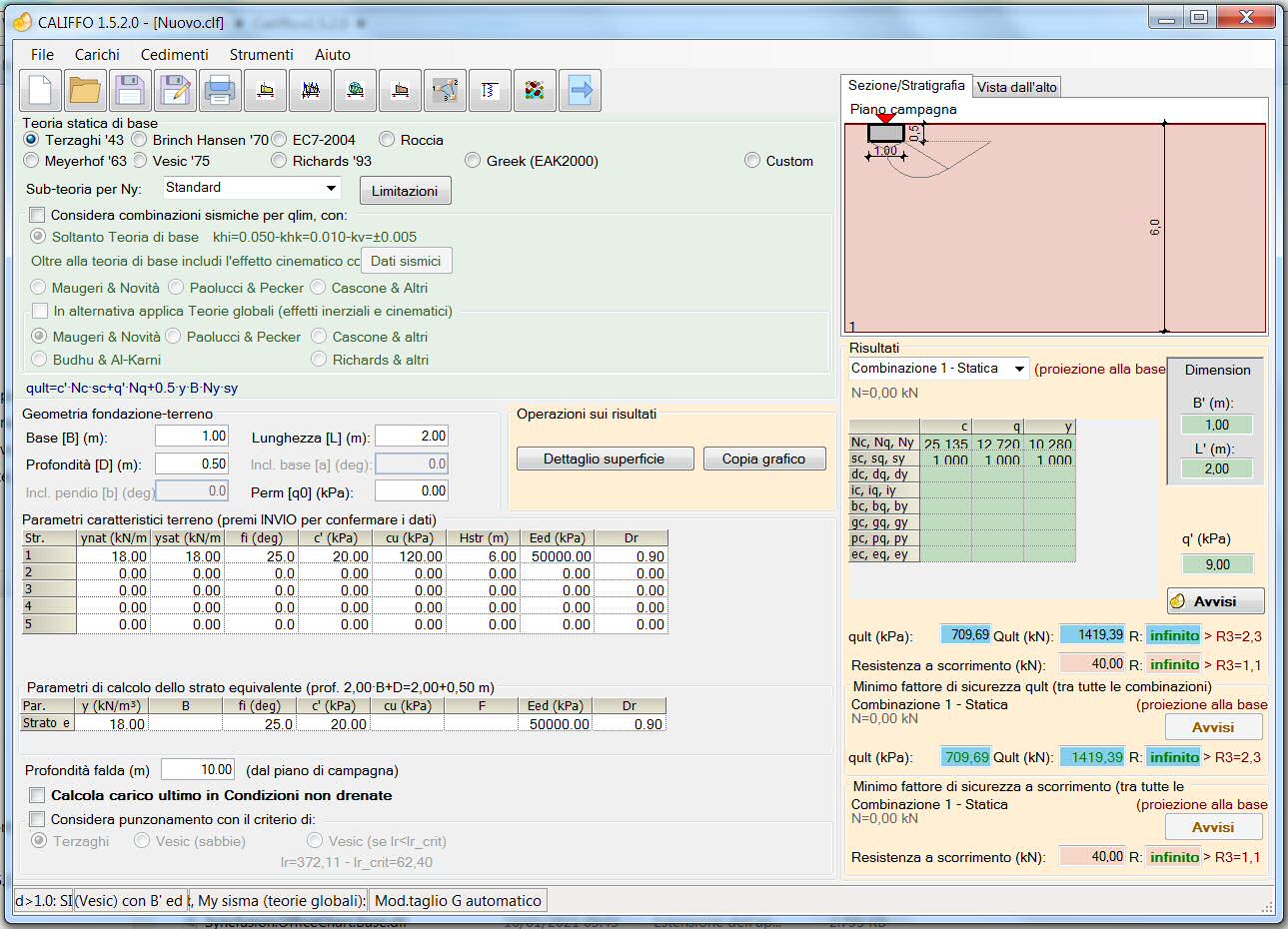Click the q' (kPa) value 9,00
The height and width of the screenshot is (929, 1288).
[x=1217, y=564]
